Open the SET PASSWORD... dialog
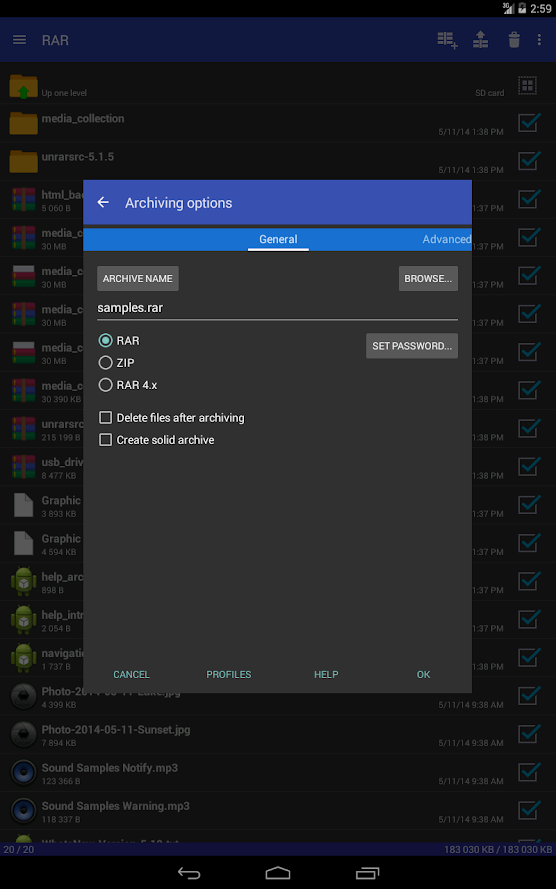The image size is (556, 889). pos(412,346)
